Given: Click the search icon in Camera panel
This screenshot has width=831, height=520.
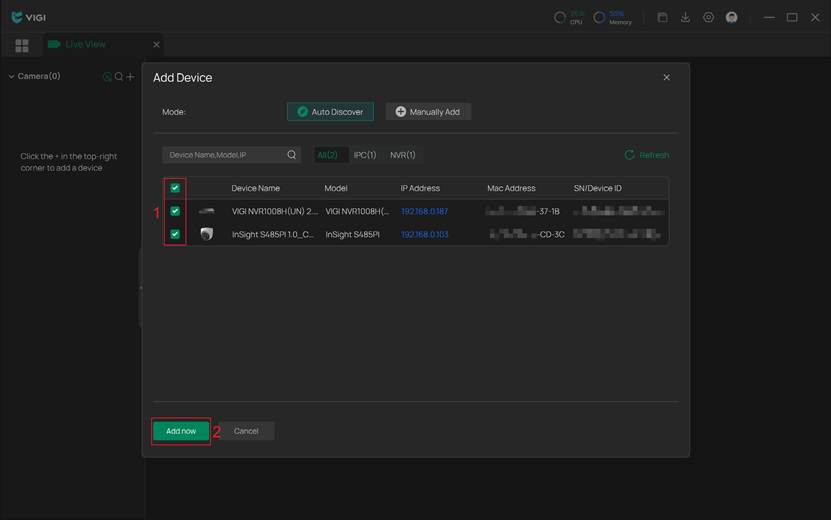Looking at the screenshot, I should click(x=119, y=77).
